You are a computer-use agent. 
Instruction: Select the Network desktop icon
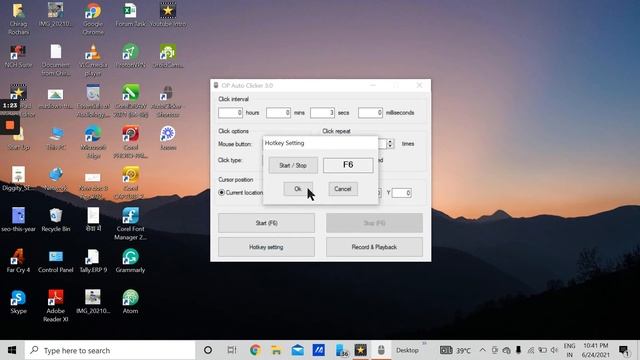point(56,179)
